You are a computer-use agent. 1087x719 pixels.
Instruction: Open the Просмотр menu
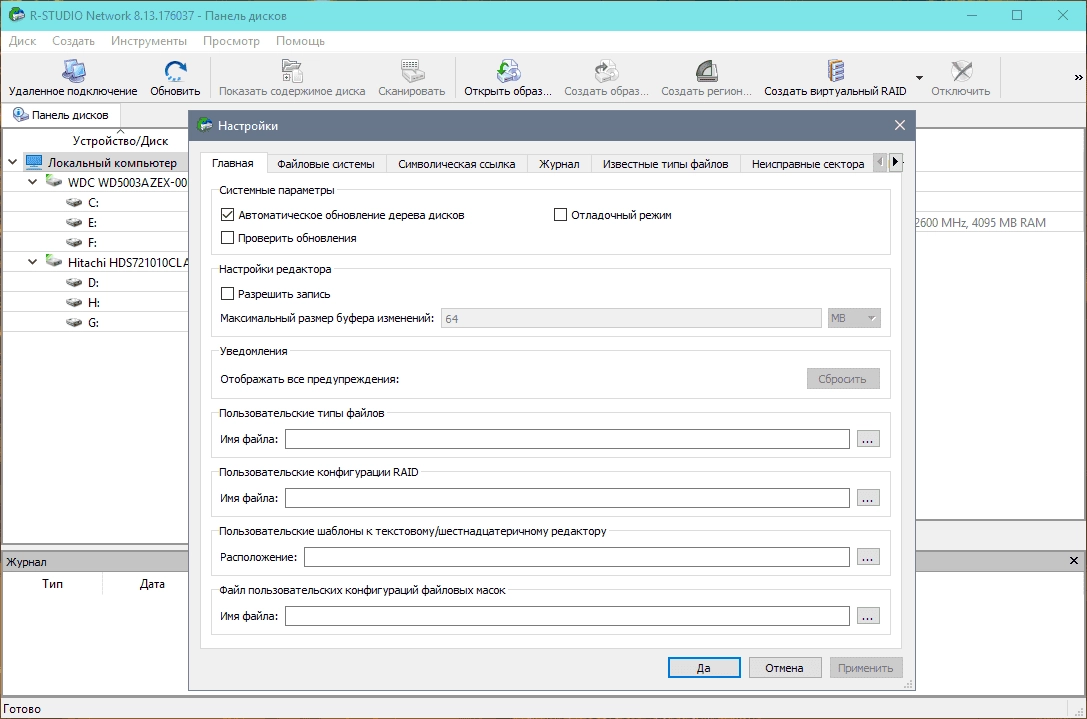(231, 41)
